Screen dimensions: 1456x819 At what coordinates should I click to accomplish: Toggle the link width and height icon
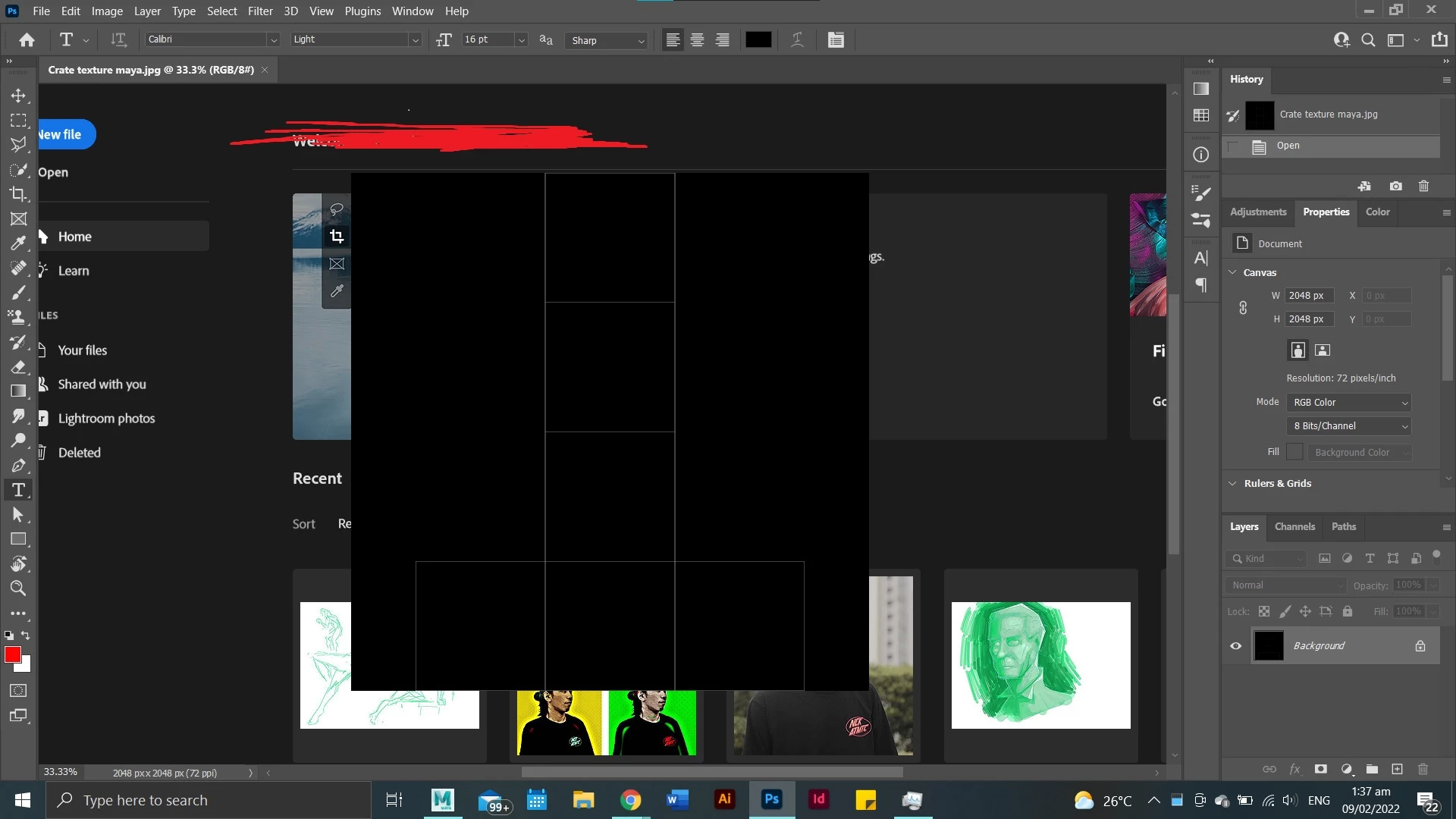(1243, 308)
